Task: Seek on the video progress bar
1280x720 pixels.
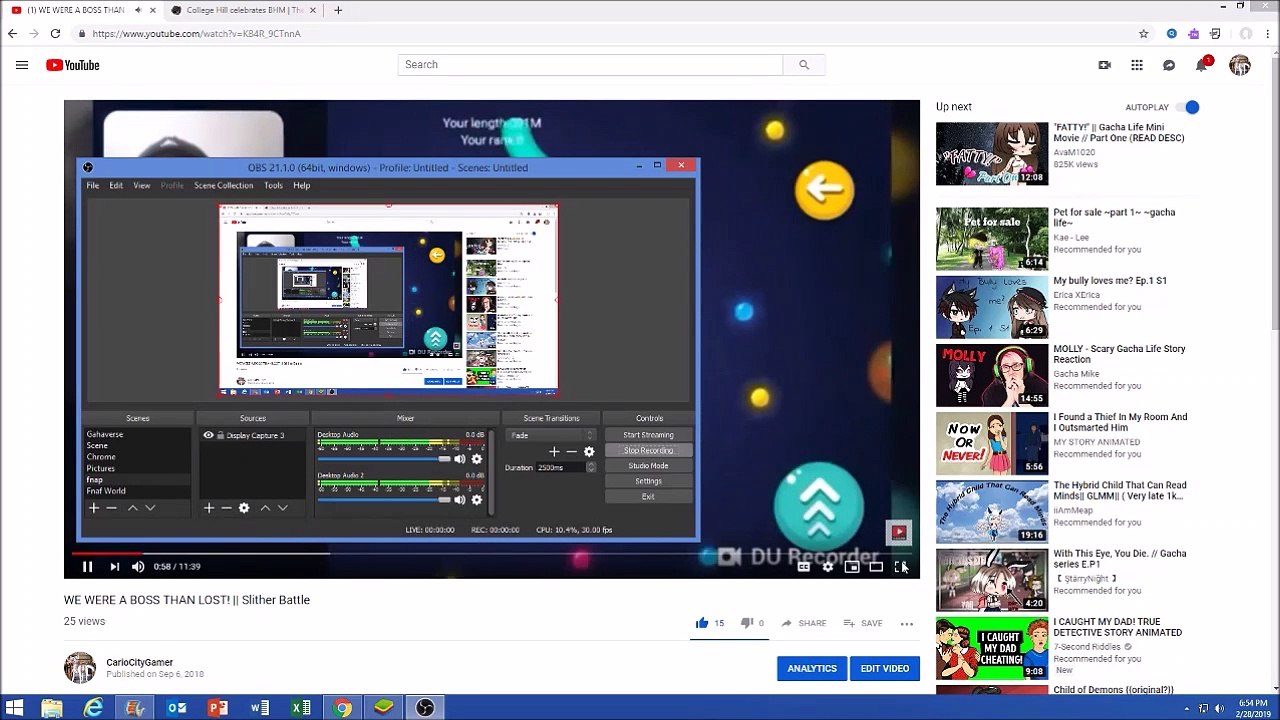Action: tap(491, 552)
